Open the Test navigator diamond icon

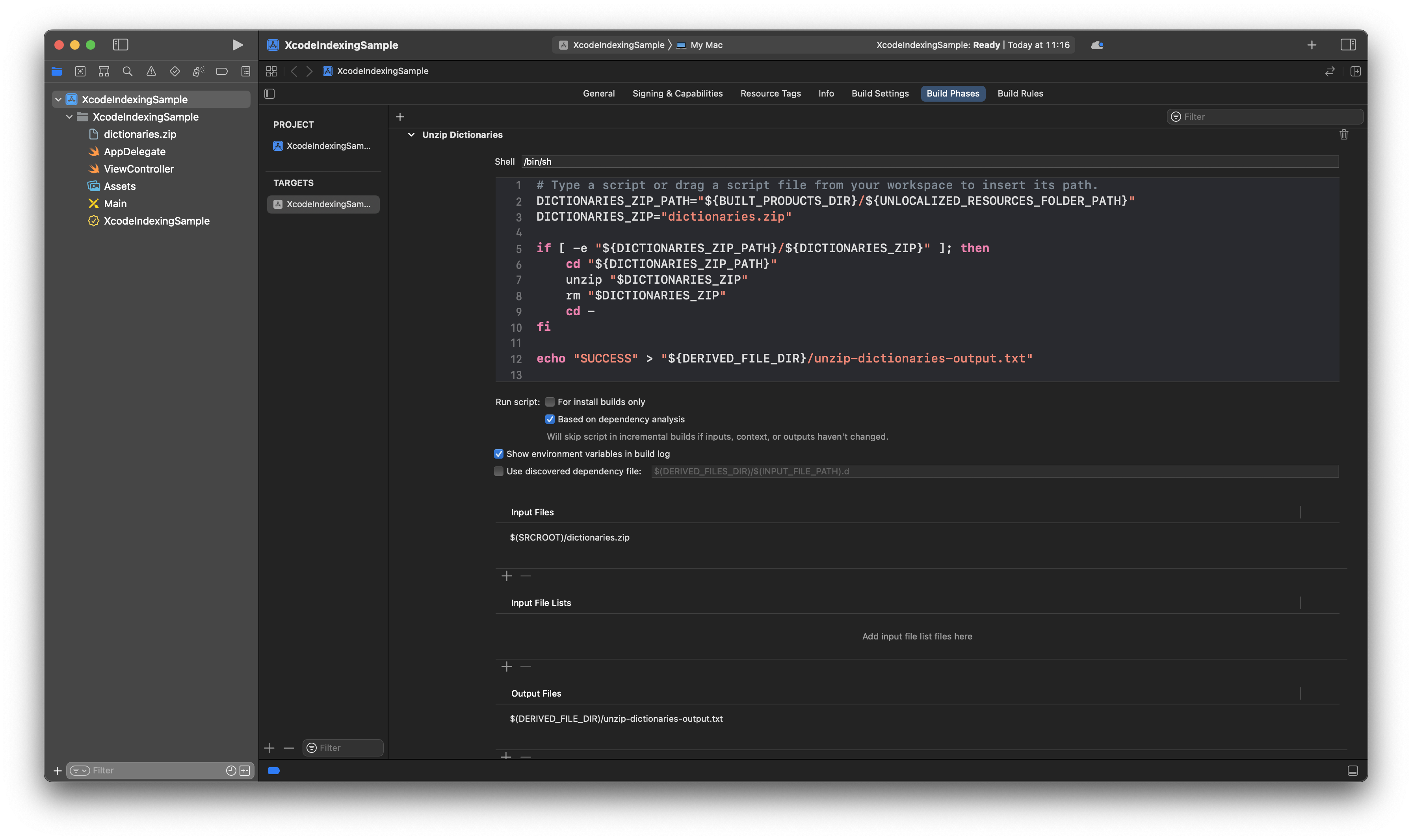[175, 71]
